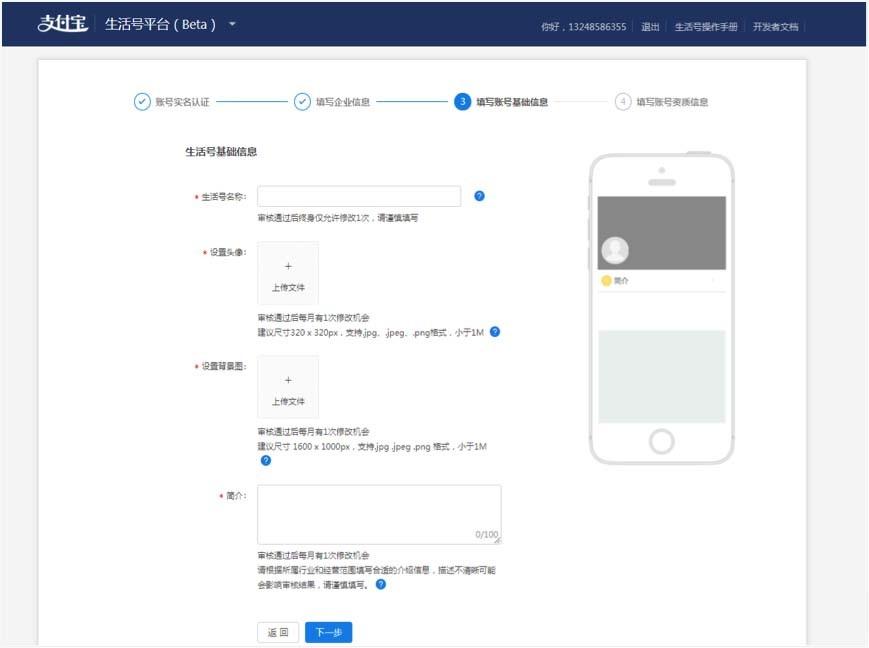Click the checkmark on 账号实名认证 step
Viewport: 869px width, 648px height.
tap(140, 100)
